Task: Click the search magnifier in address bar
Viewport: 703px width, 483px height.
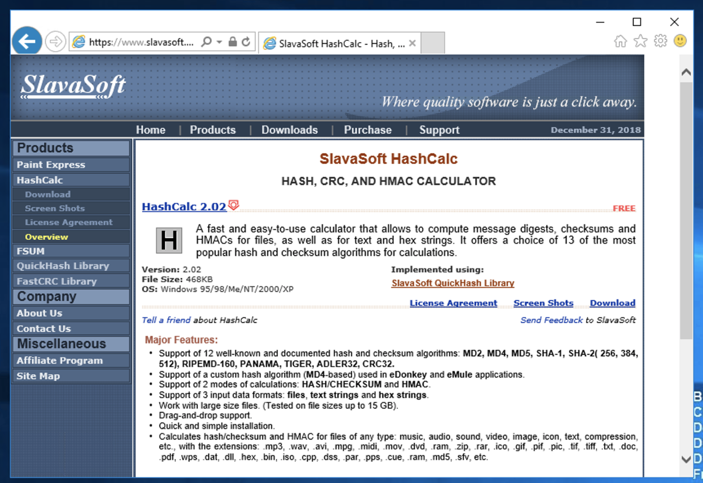Action: [206, 42]
